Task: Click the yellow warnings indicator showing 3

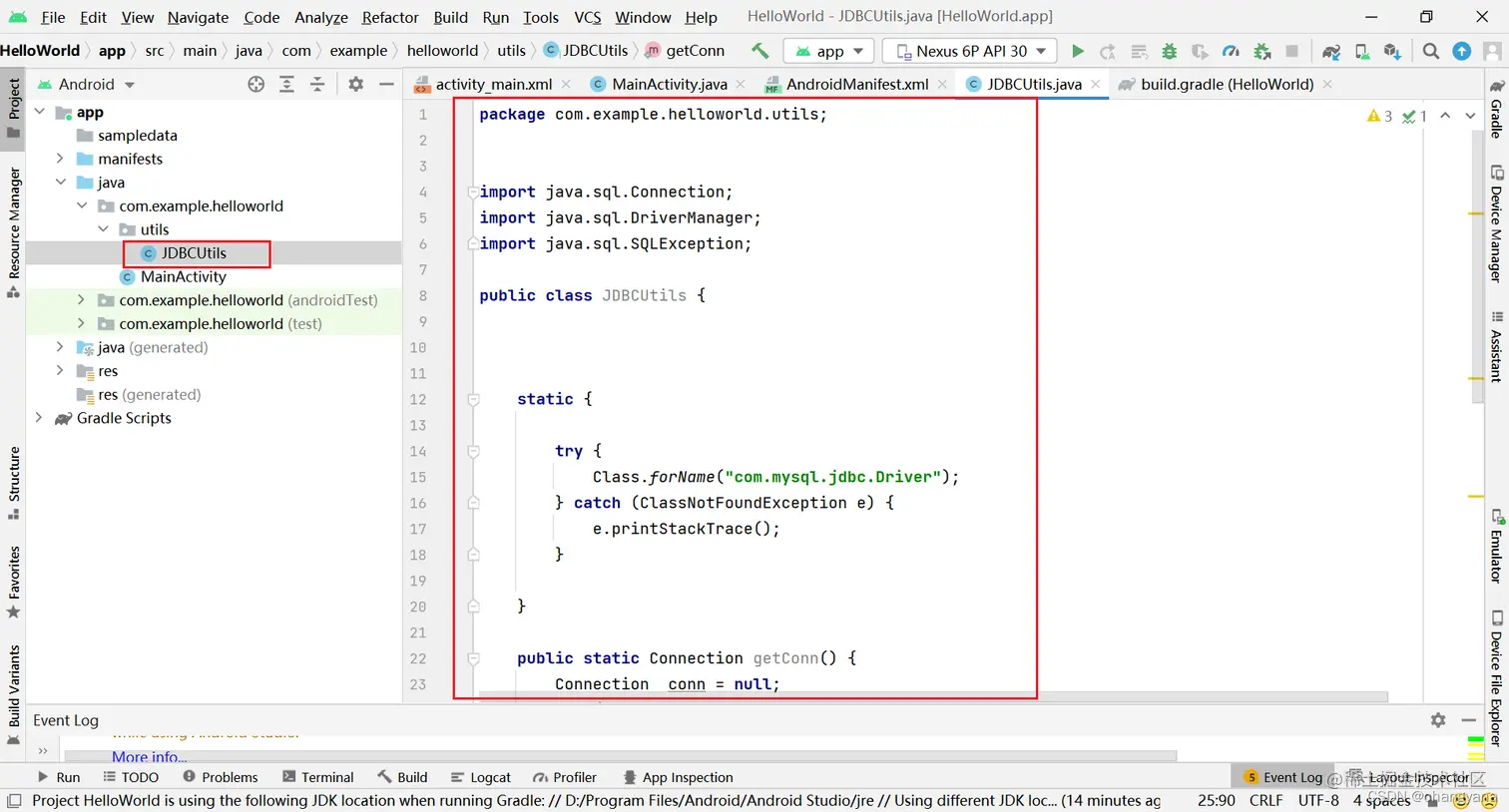Action: click(x=1380, y=116)
